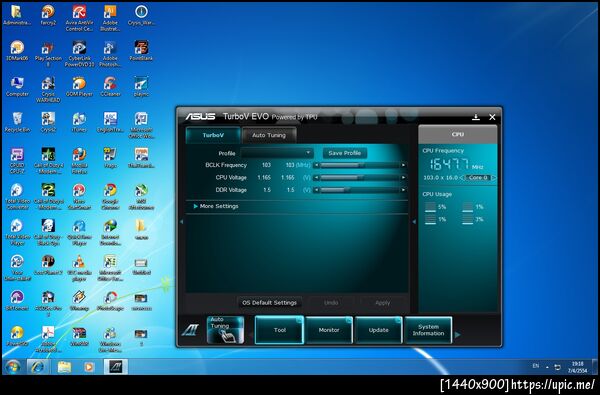Image resolution: width=600 pixels, height=395 pixels.
Task: Expand More Settings section
Action: [216, 206]
